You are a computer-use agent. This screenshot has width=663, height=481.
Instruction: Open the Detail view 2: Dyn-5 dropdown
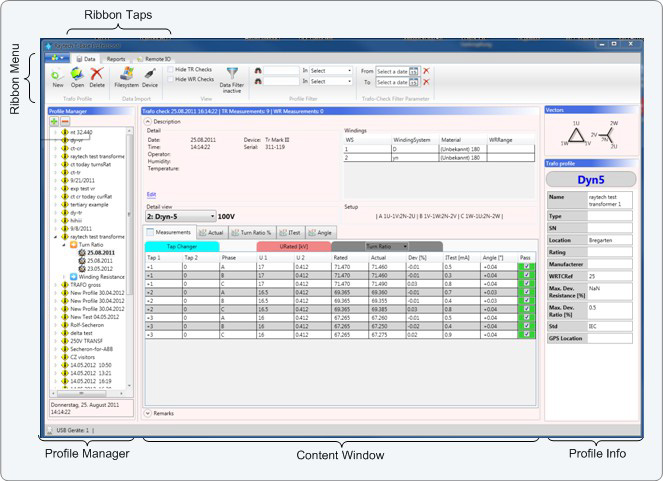[210, 216]
